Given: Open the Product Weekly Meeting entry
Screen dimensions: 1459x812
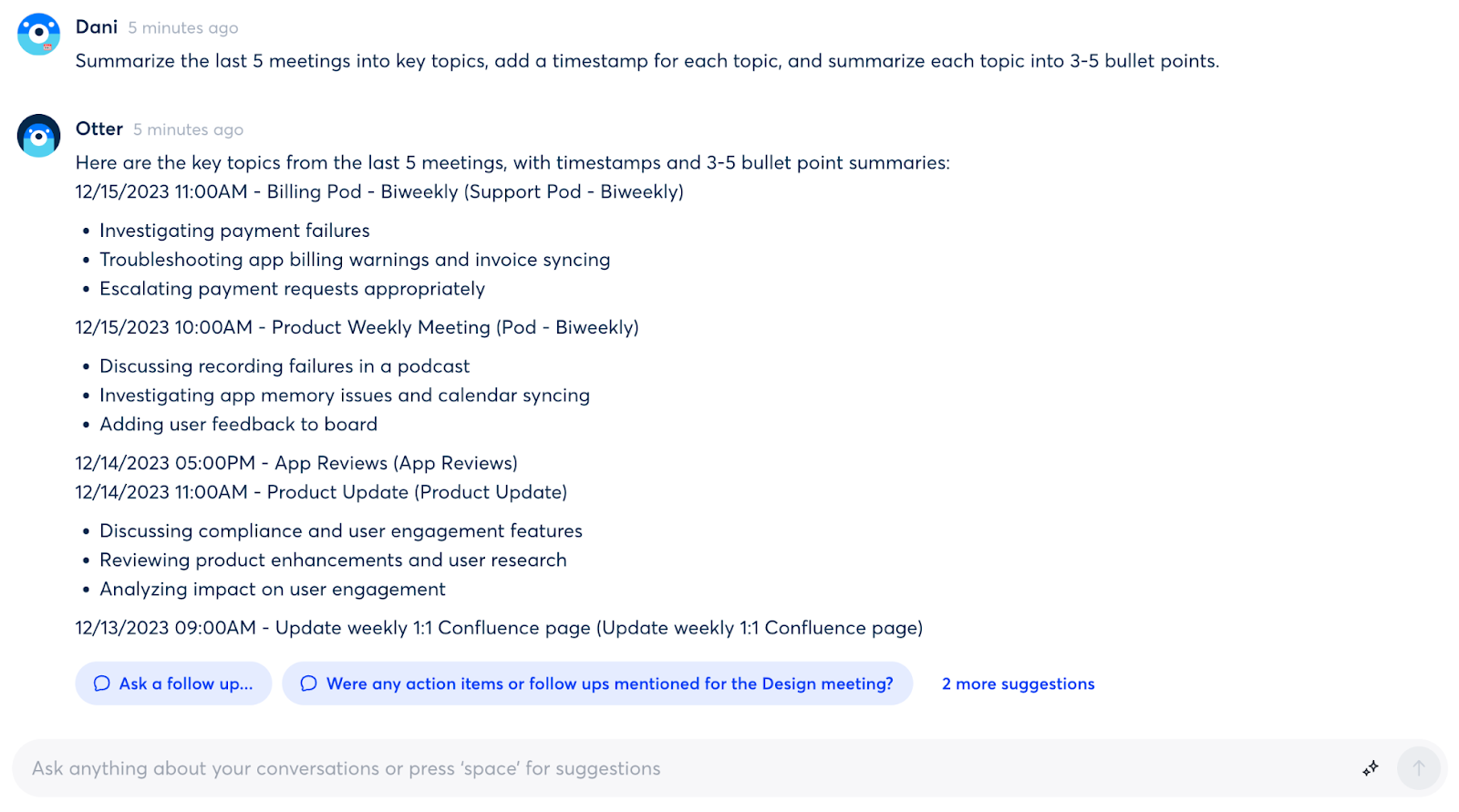Looking at the screenshot, I should [x=357, y=327].
